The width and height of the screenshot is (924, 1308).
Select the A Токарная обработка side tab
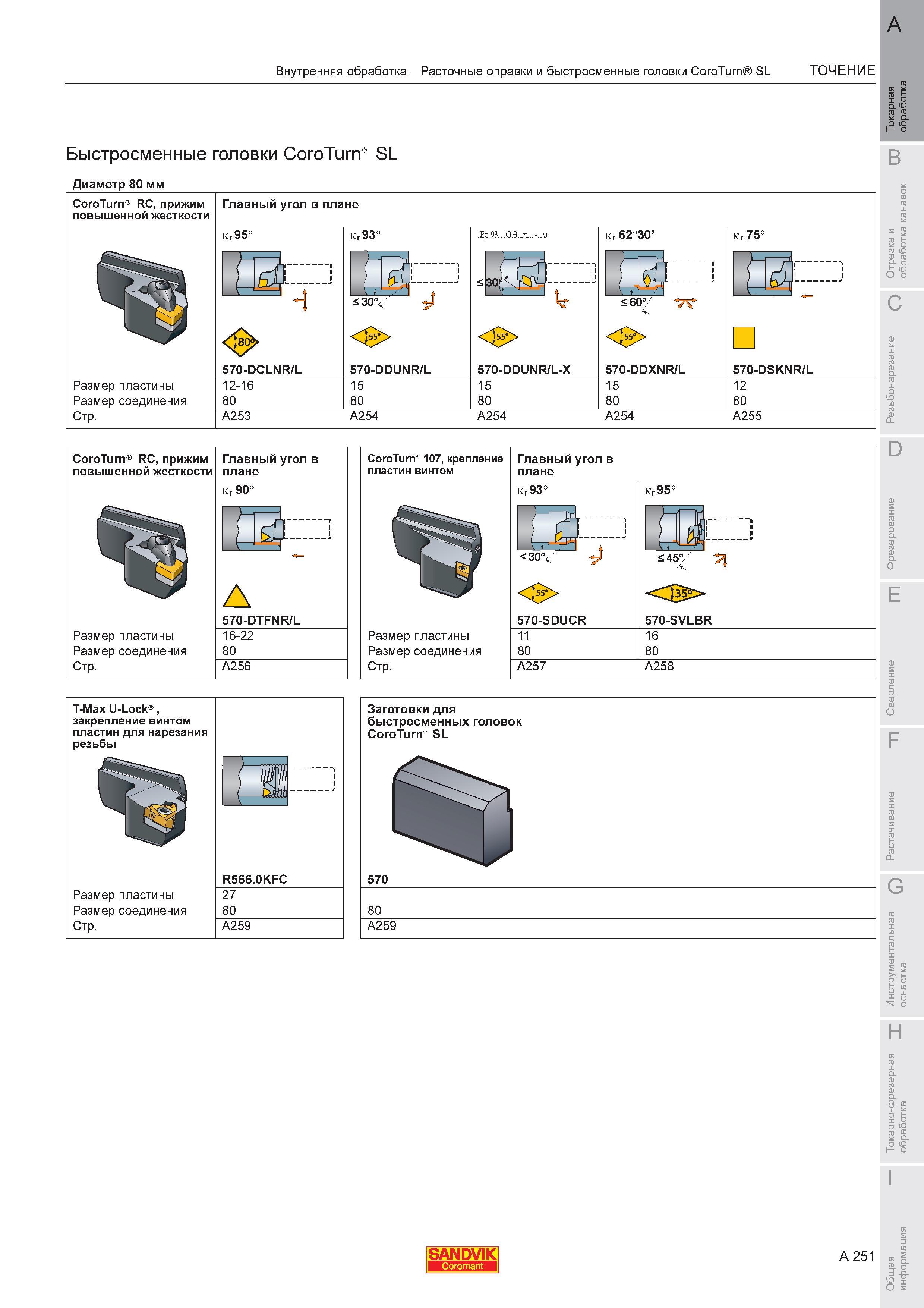point(901,70)
